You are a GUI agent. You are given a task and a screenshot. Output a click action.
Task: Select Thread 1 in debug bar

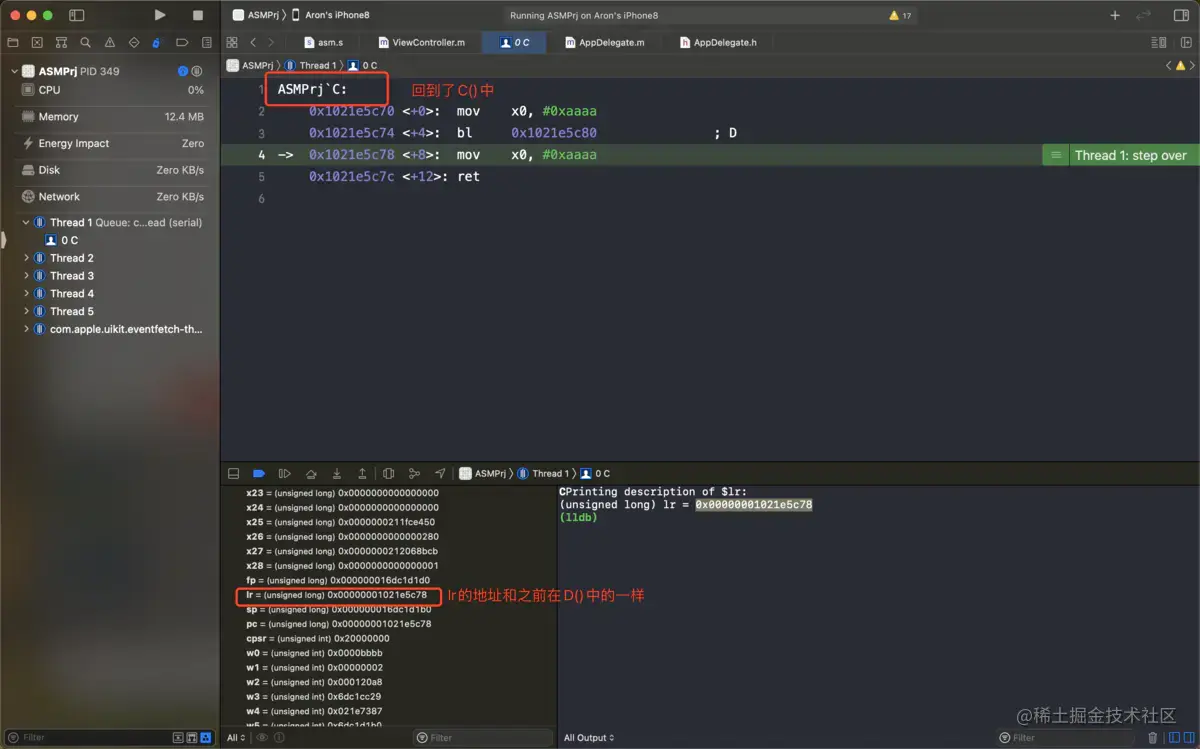pyautogui.click(x=543, y=473)
